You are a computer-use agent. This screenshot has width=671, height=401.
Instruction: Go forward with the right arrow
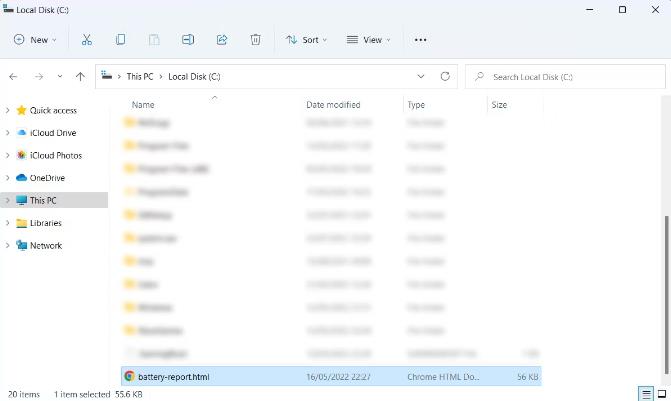click(39, 77)
